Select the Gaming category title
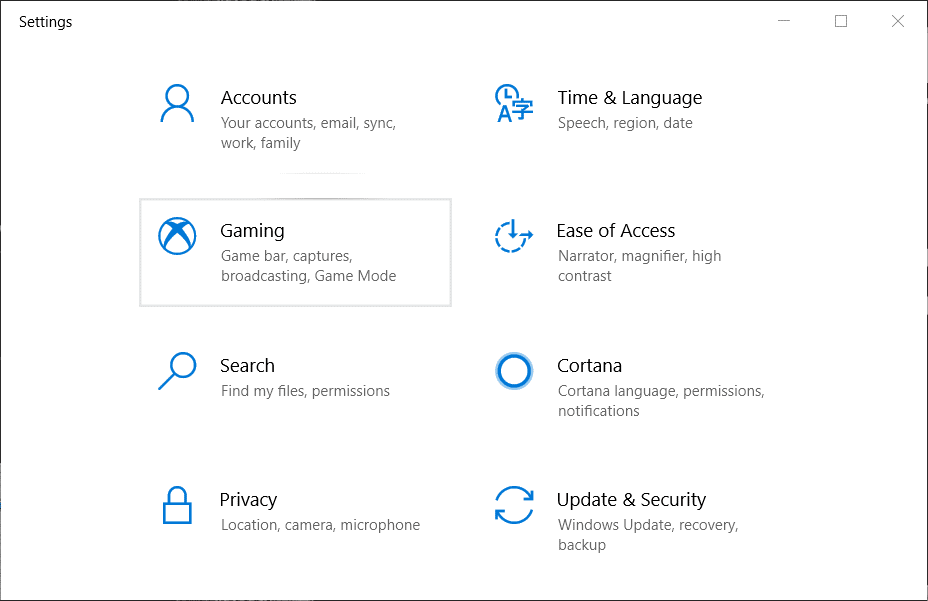This screenshot has width=928, height=601. point(252,231)
